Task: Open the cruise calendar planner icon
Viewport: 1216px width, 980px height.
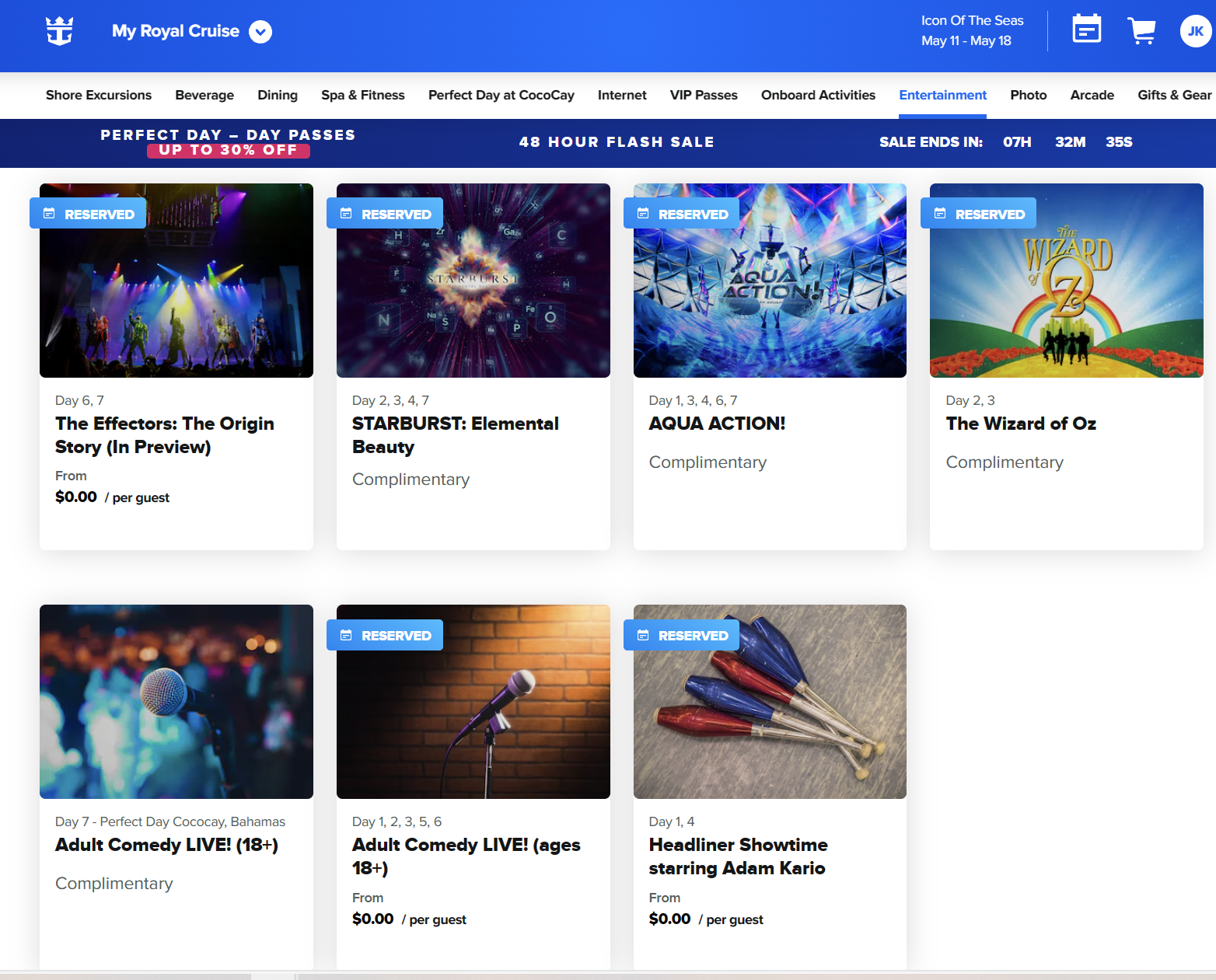Action: click(1086, 29)
